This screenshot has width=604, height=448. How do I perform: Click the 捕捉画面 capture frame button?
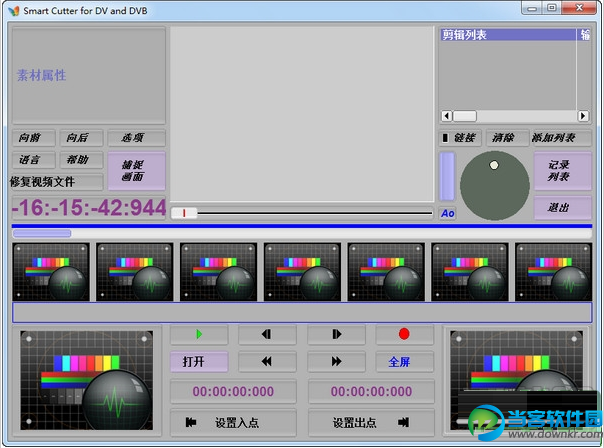tap(136, 171)
